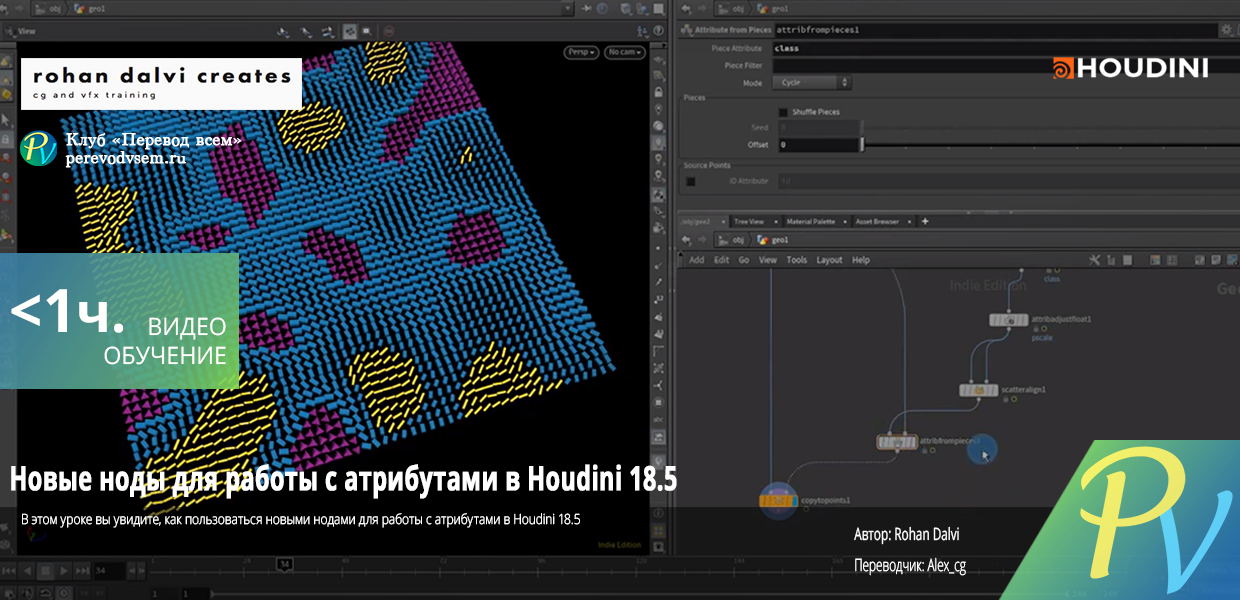Switch to the Material Palette tab

[x=810, y=221]
